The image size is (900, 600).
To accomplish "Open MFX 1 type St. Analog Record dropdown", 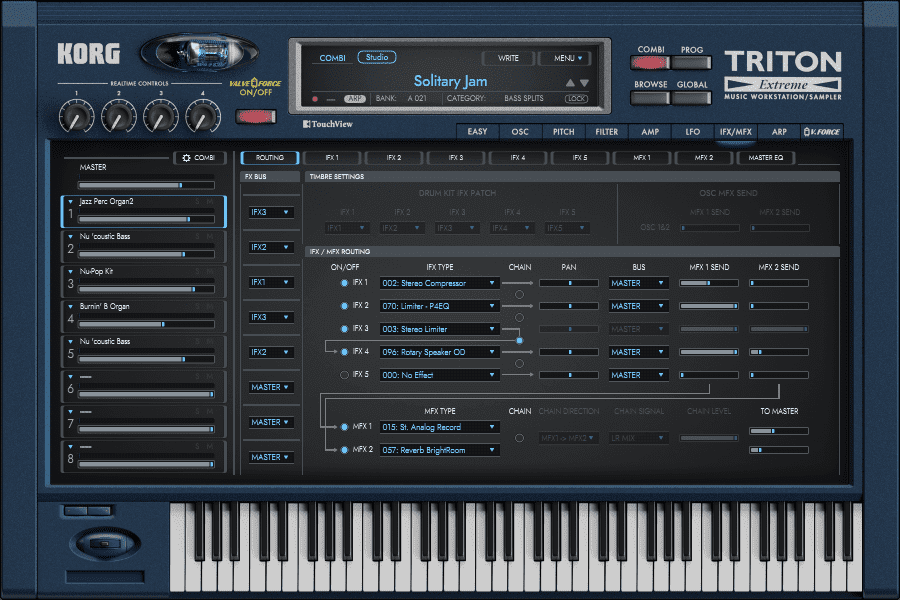I will [x=439, y=427].
